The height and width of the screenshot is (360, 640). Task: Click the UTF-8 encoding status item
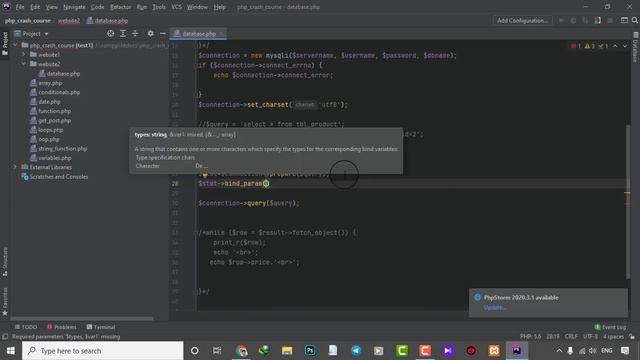tap(590, 337)
